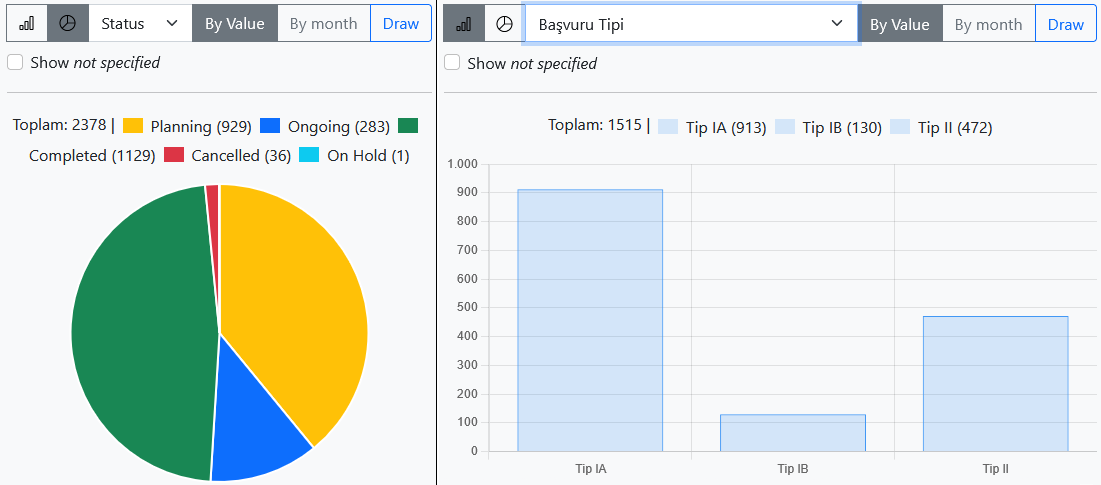
Task: Choose 'By Value' in Başvuru Tipi panel
Action: (x=899, y=24)
